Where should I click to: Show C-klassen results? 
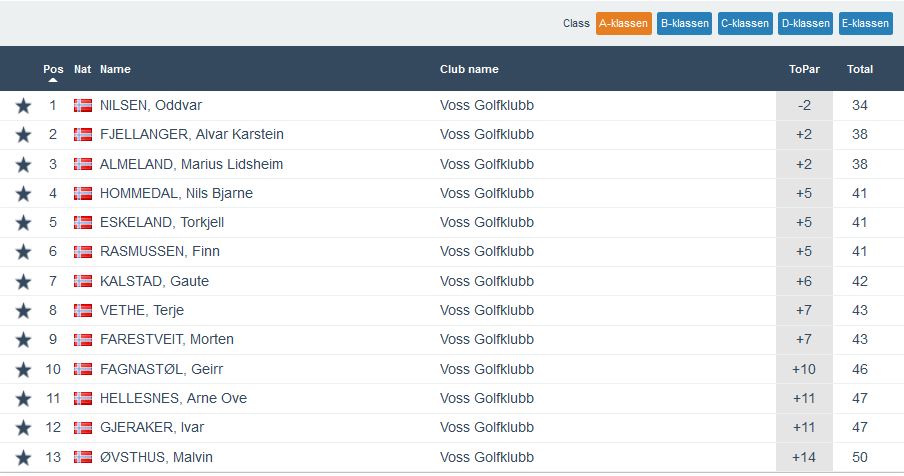[x=745, y=23]
